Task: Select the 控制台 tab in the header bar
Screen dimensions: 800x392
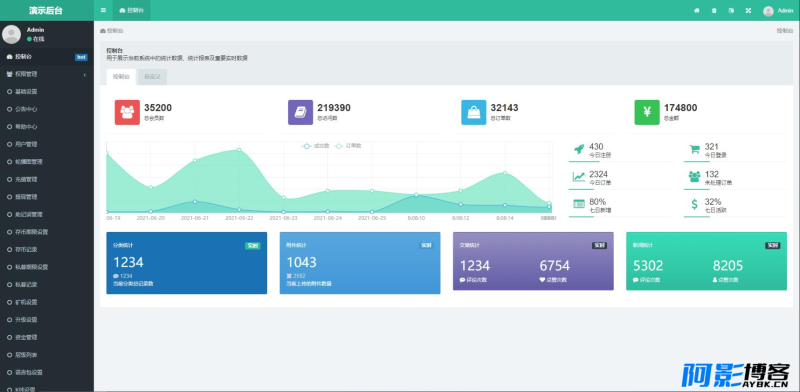Action: [x=132, y=10]
